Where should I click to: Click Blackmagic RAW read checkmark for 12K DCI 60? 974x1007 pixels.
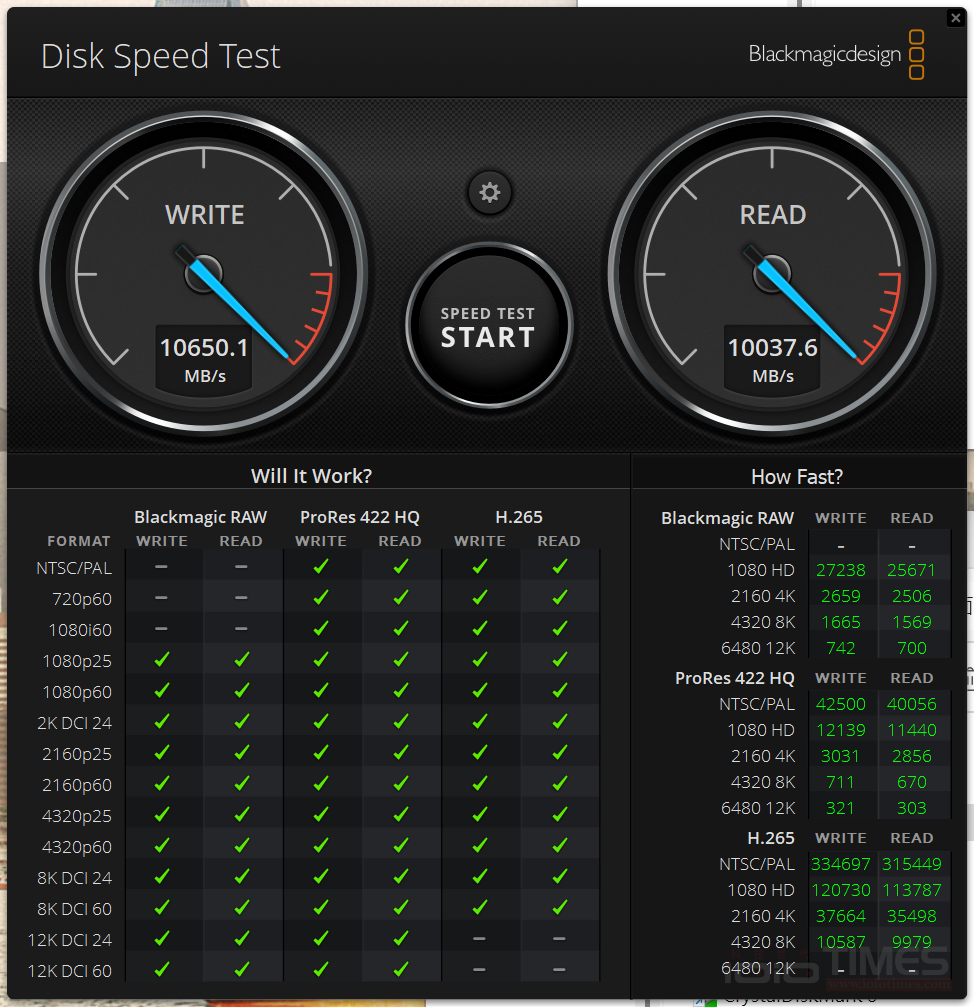pos(241,969)
